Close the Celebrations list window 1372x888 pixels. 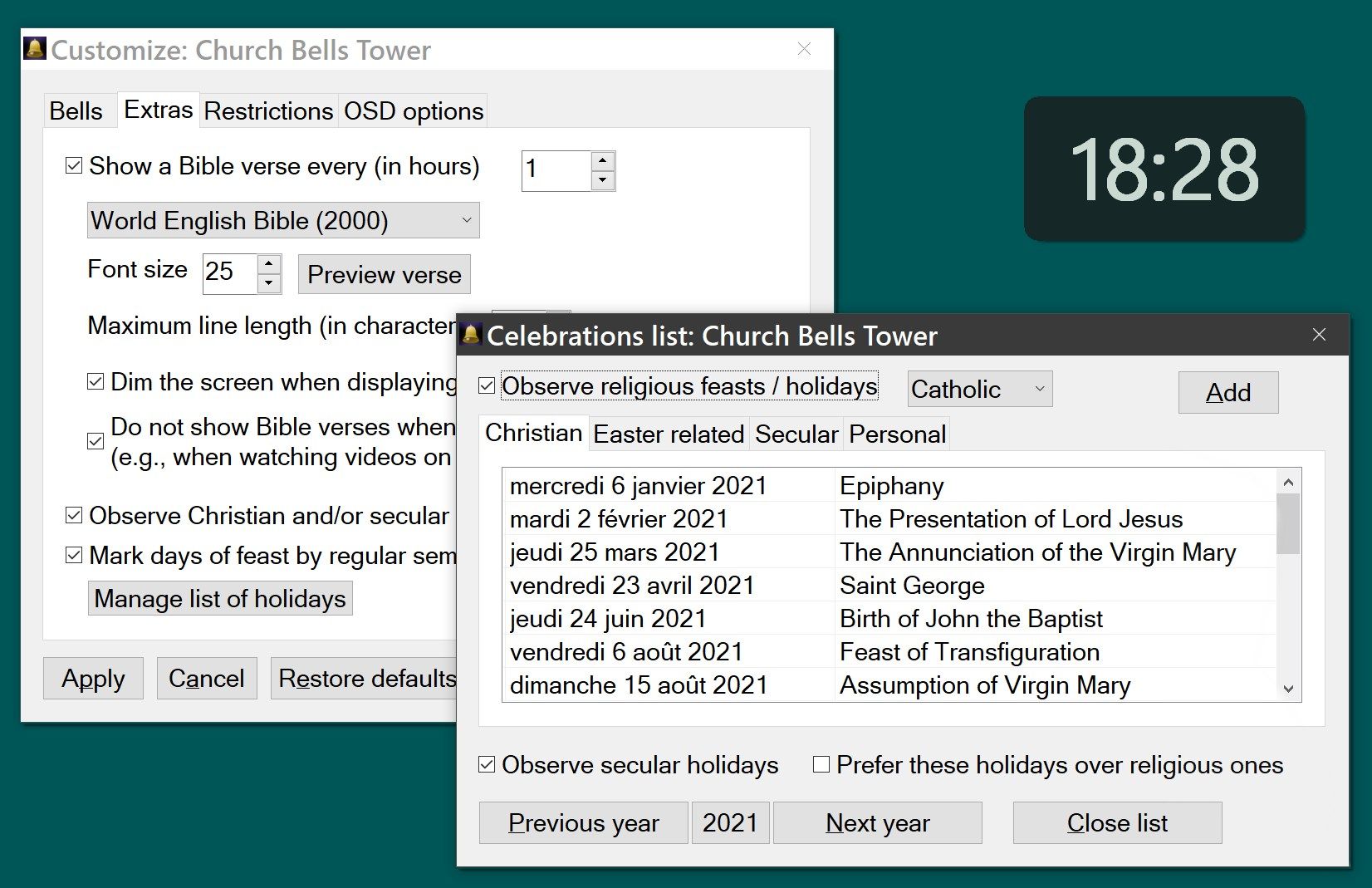click(x=1319, y=335)
